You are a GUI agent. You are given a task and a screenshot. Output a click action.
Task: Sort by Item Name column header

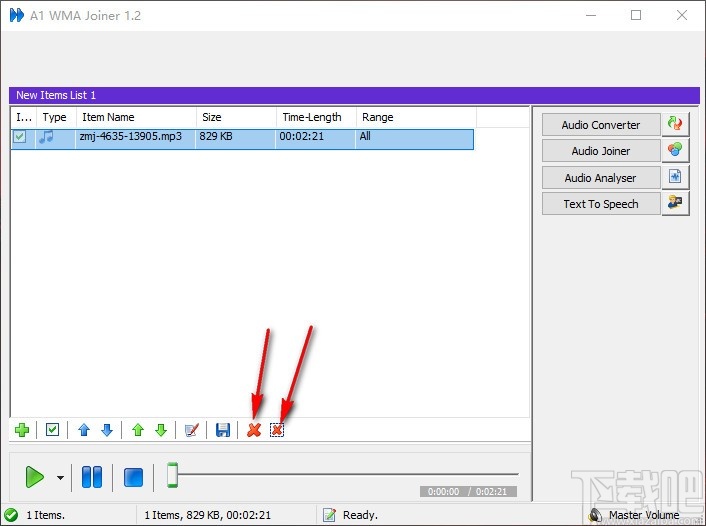(x=136, y=117)
